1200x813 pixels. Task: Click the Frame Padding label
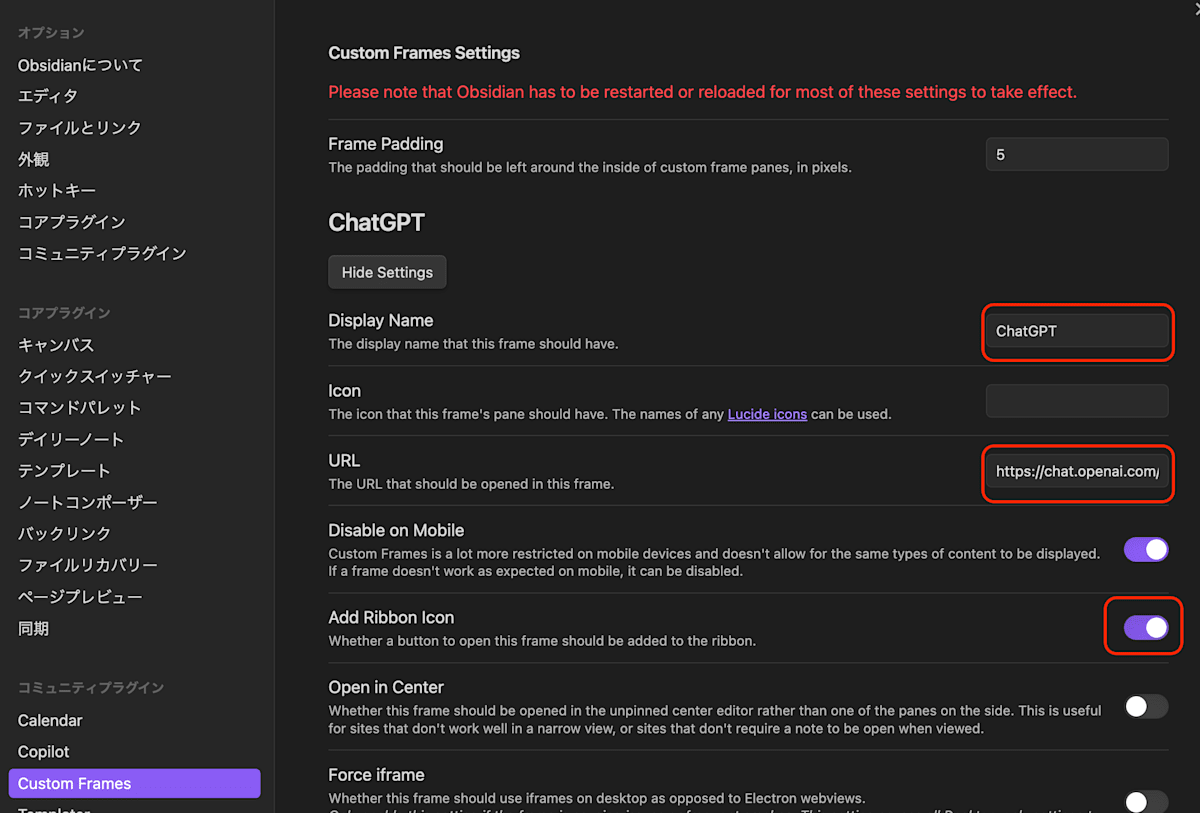pyautogui.click(x=386, y=144)
